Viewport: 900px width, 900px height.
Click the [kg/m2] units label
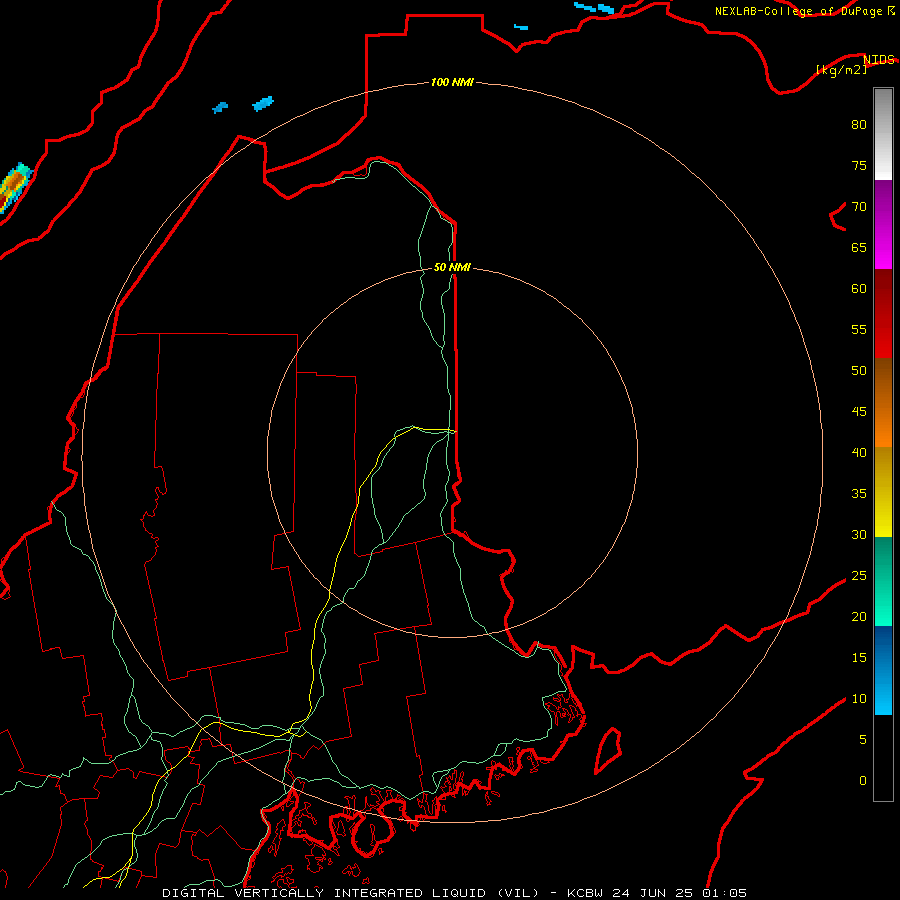tap(841, 70)
